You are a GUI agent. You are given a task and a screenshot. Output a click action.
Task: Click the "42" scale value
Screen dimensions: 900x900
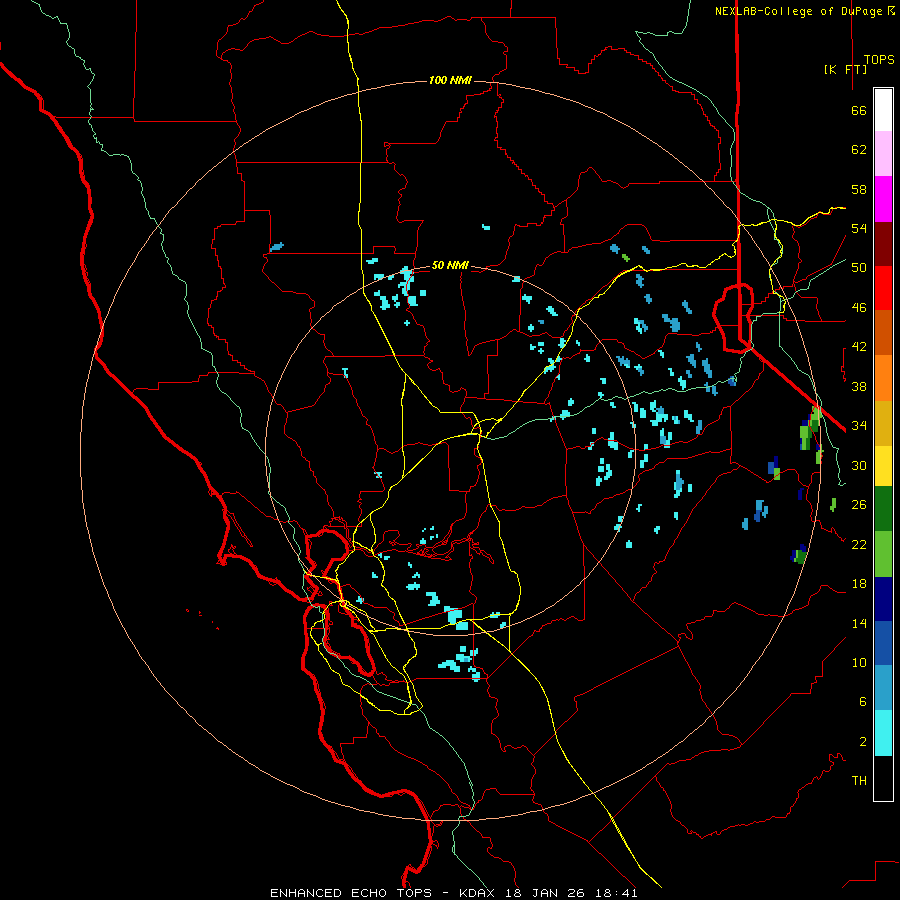859,347
